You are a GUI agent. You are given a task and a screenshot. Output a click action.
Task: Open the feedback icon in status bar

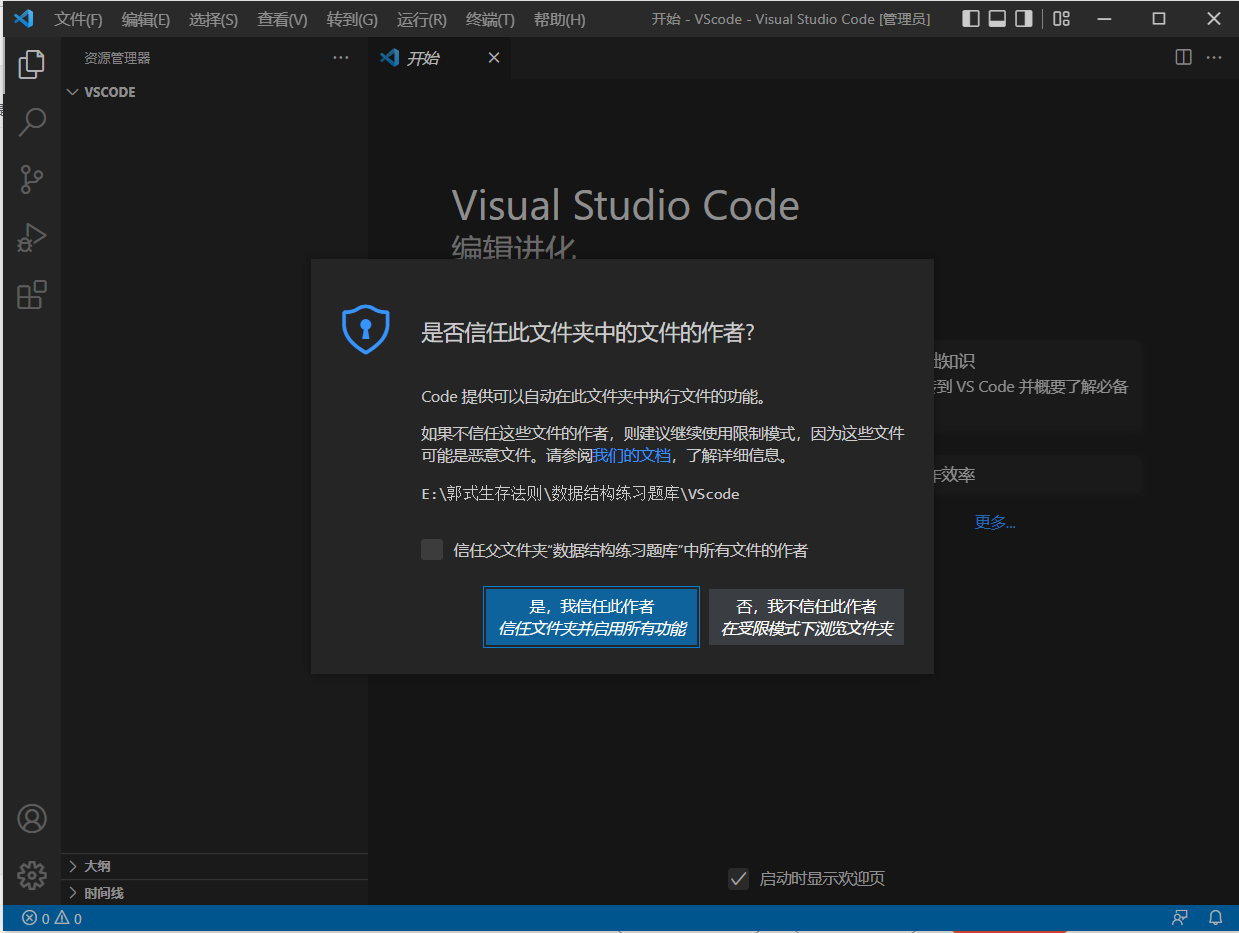[1180, 918]
